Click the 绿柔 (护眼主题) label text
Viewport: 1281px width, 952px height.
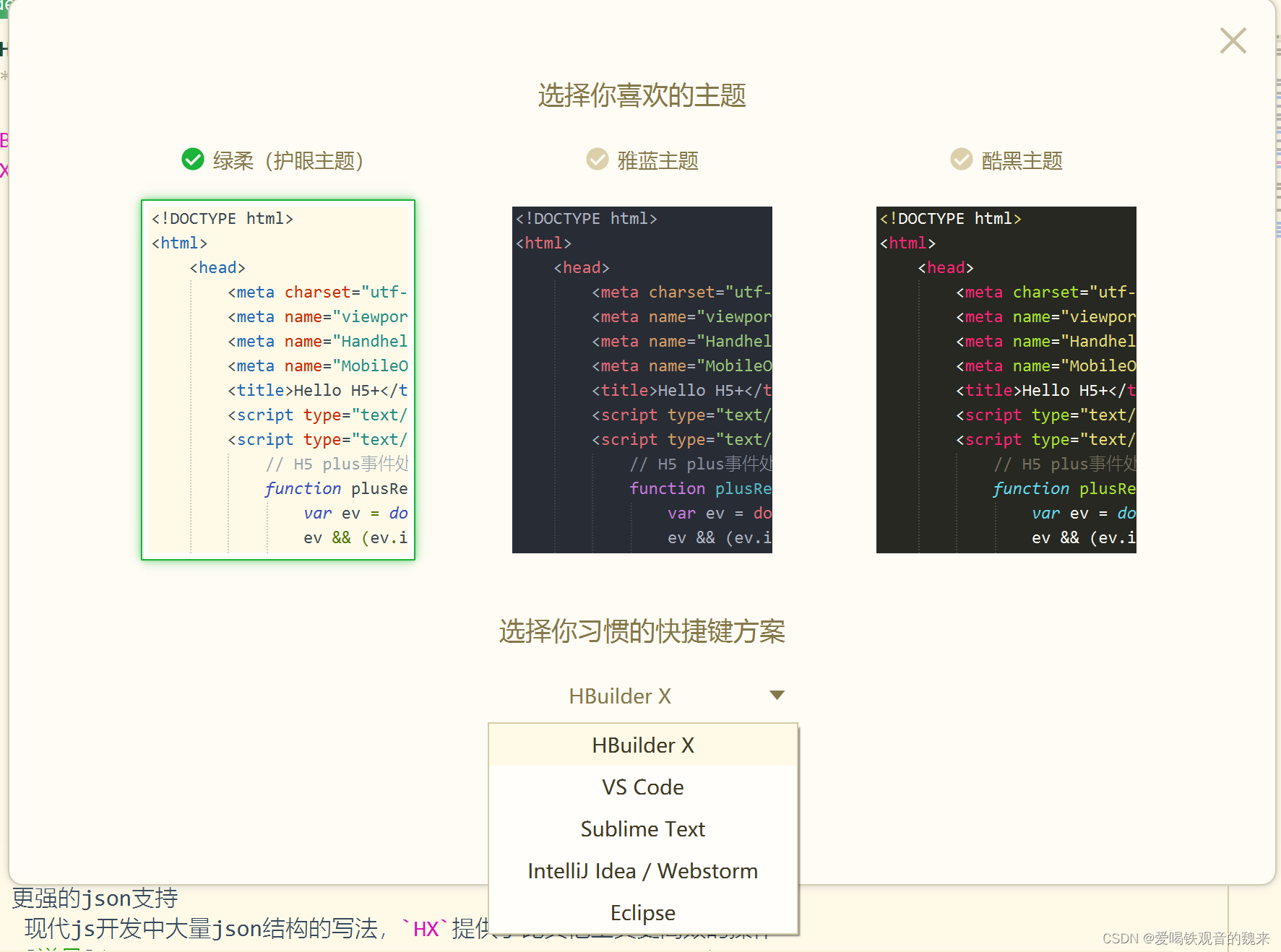(288, 160)
